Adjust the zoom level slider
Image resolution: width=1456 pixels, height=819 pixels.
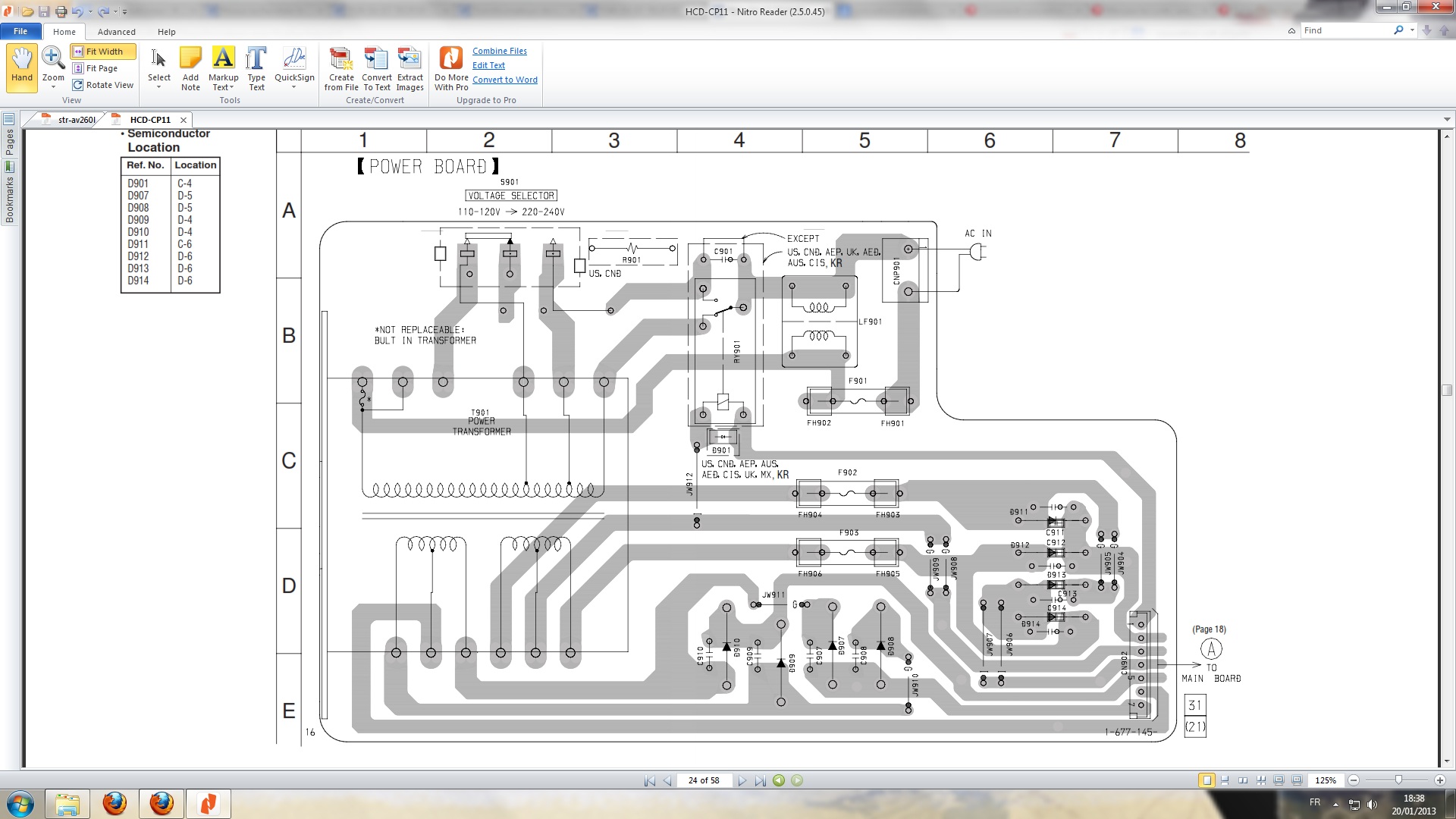pos(1398,780)
